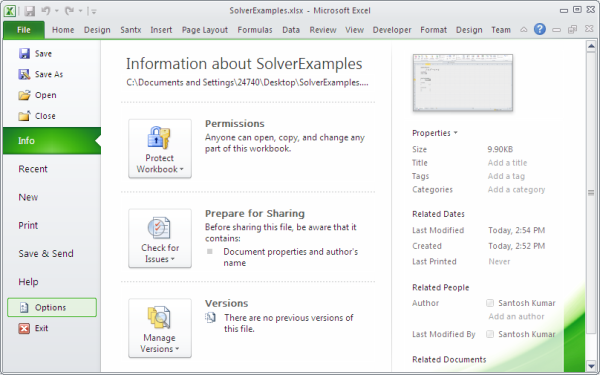
Task: Minimize the ribbon using caret icon
Action: coord(523,29)
